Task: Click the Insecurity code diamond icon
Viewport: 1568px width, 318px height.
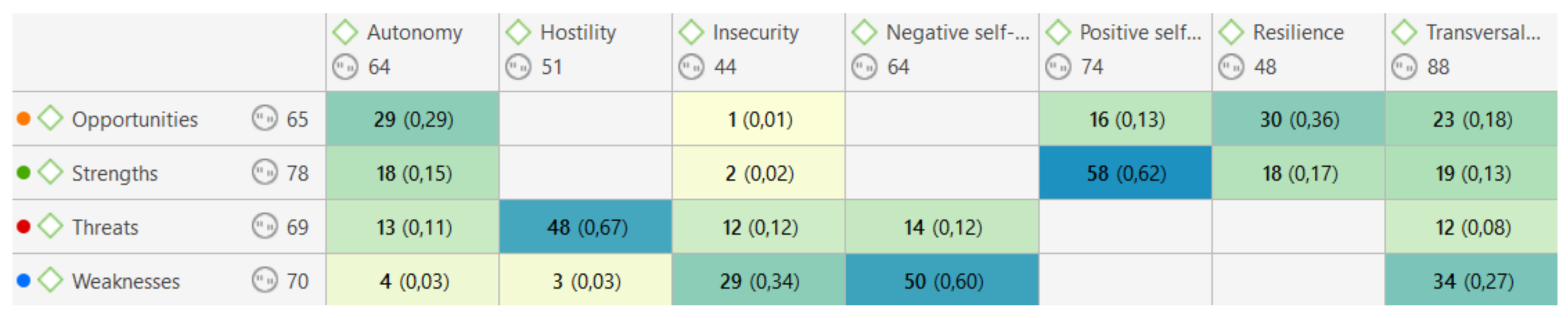Action: point(691,32)
